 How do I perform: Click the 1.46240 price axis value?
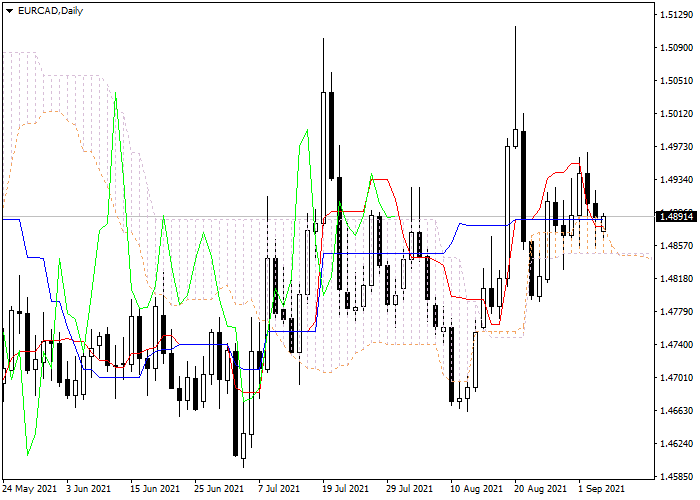[x=676, y=444]
